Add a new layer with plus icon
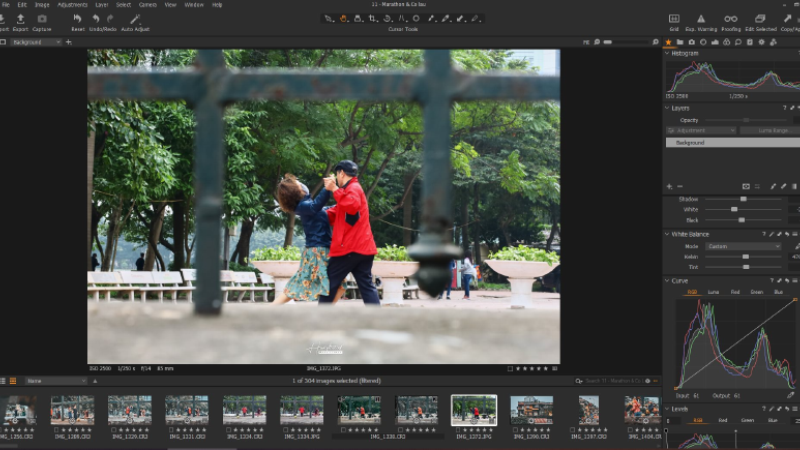The height and width of the screenshot is (450, 800). (x=669, y=187)
